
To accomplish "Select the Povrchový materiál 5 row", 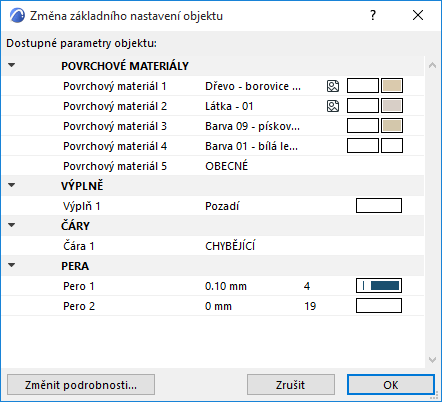I will [213, 166].
